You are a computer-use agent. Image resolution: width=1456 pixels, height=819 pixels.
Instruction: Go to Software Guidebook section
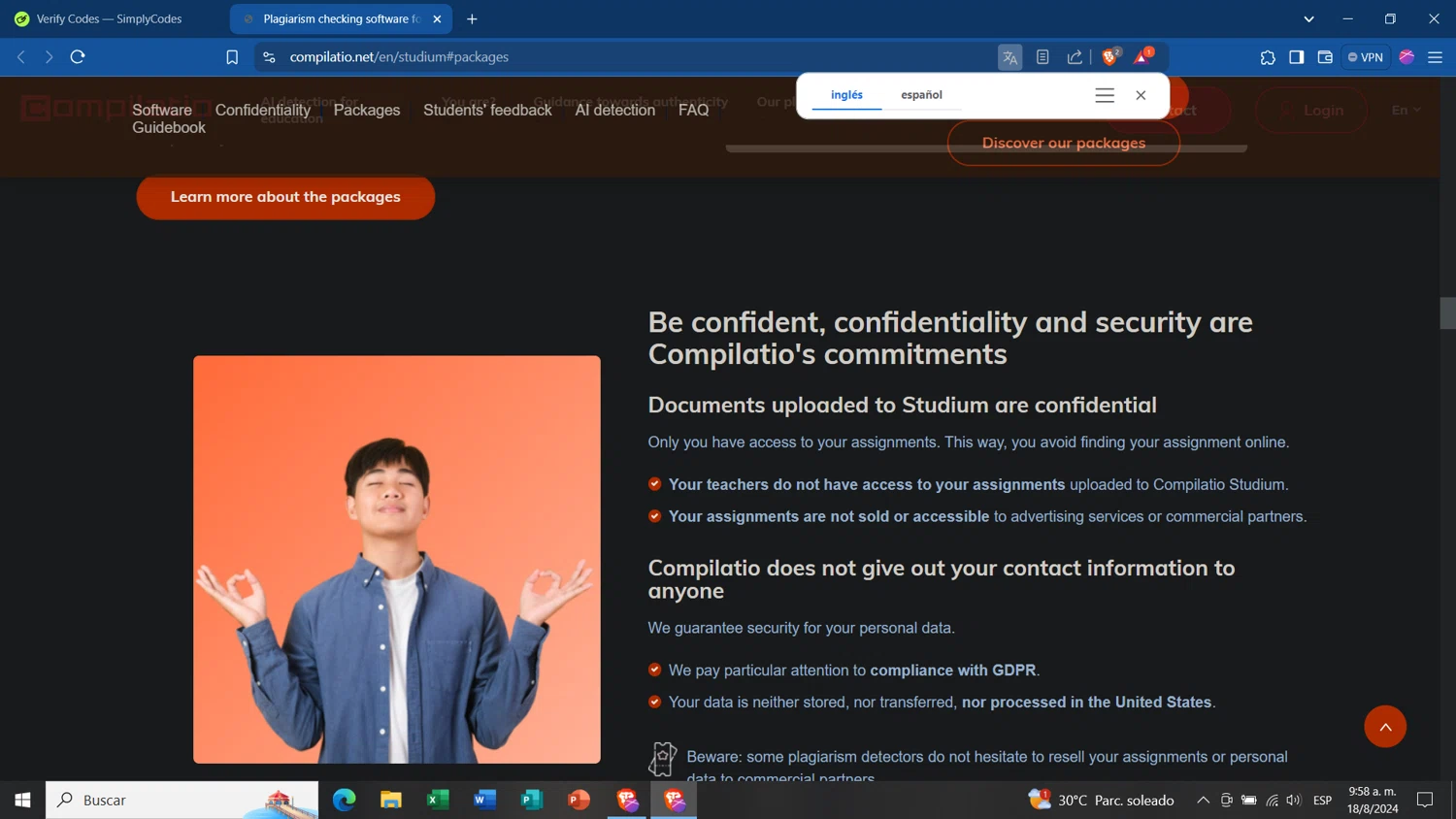click(x=169, y=118)
